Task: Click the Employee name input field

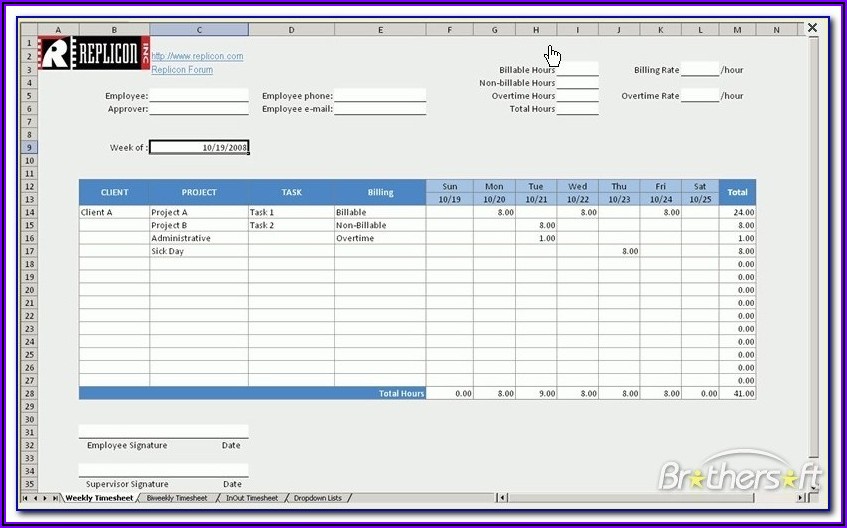Action: (199, 96)
